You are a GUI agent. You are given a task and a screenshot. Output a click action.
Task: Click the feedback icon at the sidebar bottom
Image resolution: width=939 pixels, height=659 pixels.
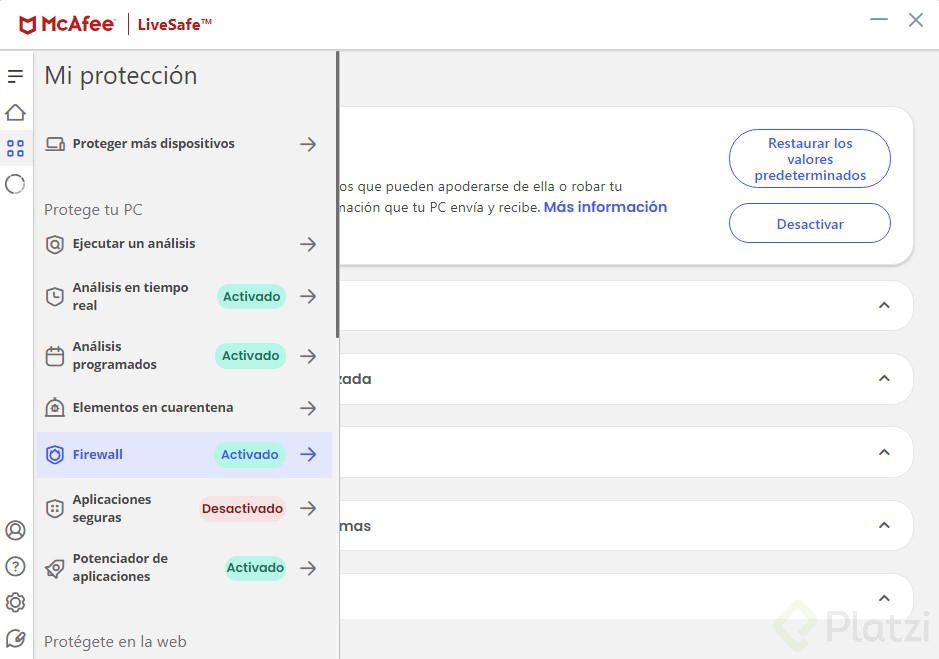[x=16, y=639]
